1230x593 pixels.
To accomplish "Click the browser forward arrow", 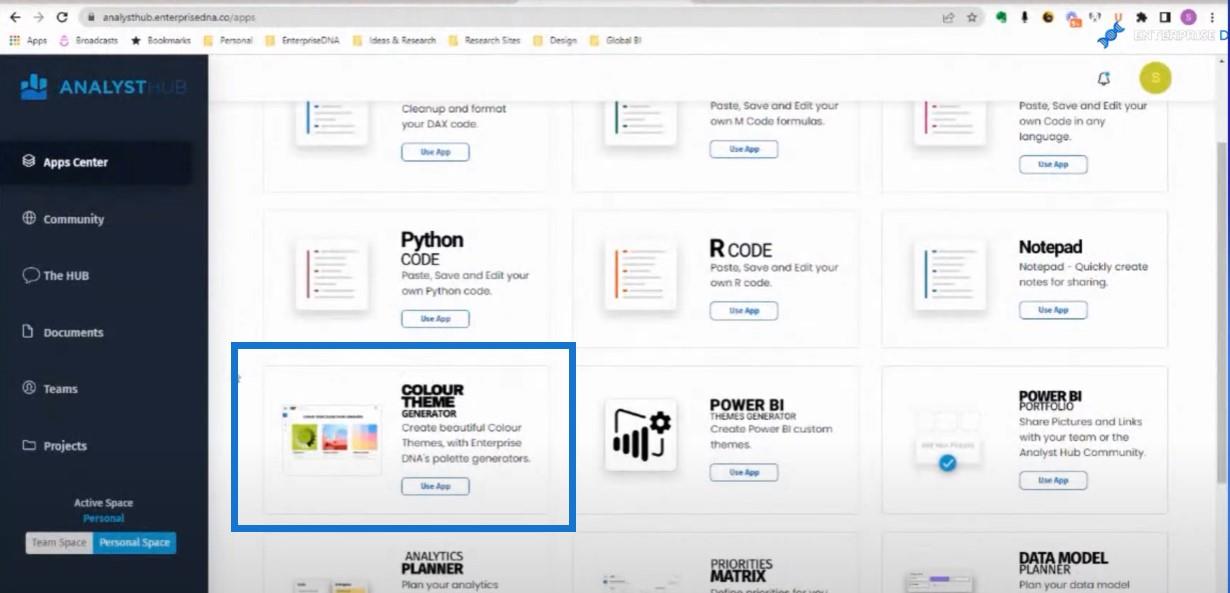I will [x=39, y=17].
